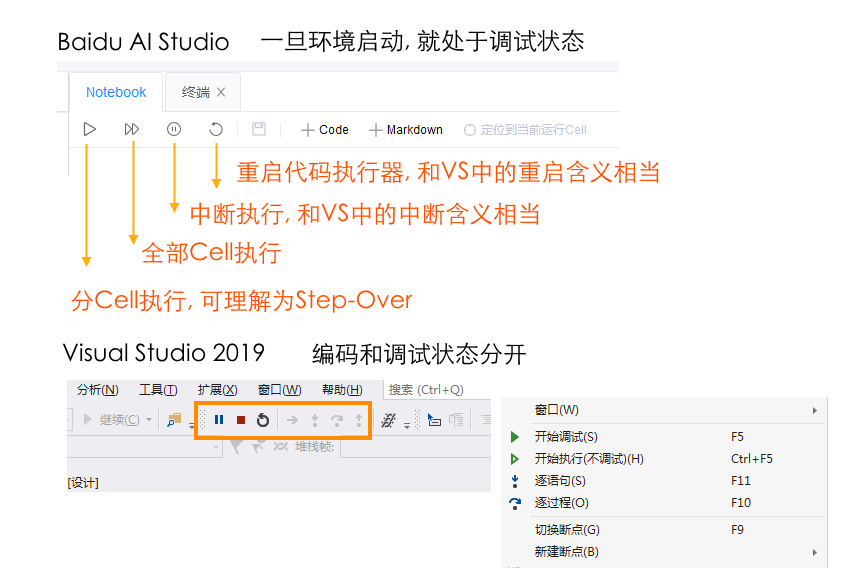Click the [设计] label in the VS window
This screenshot has height=574, width=842.
tap(83, 483)
